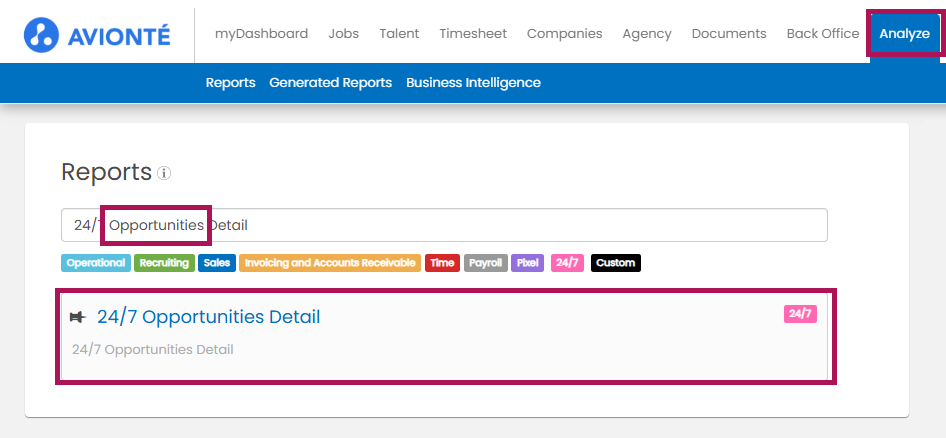Screen dimensions: 946x438
Task: Go to Business Intelligence tab
Action: pos(474,83)
